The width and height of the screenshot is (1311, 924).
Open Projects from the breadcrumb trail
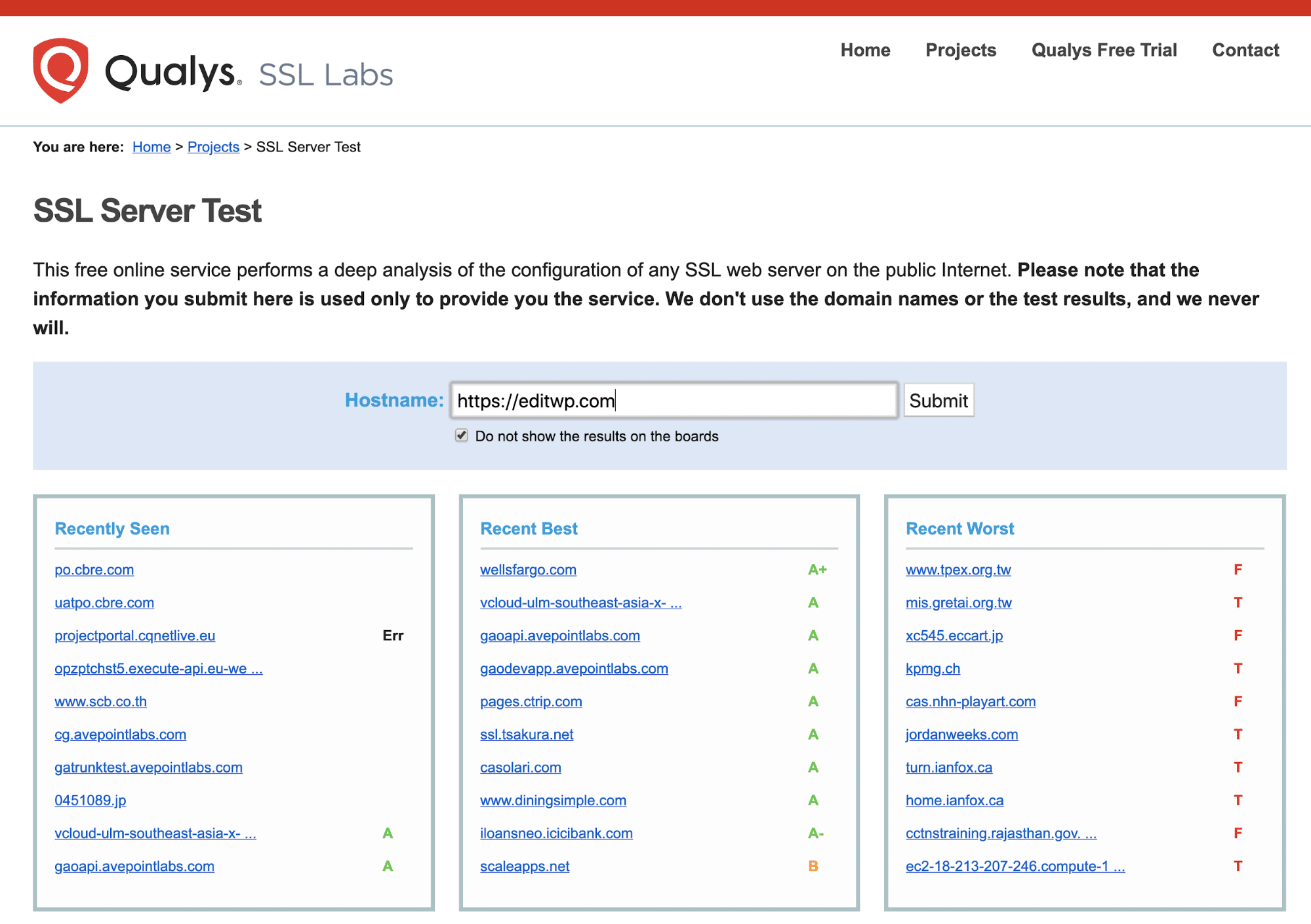pyautogui.click(x=213, y=147)
